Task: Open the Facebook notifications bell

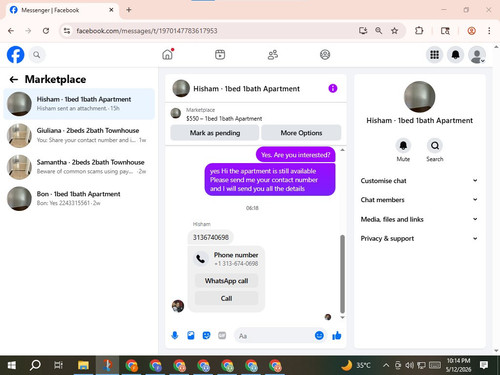Action: [x=455, y=55]
